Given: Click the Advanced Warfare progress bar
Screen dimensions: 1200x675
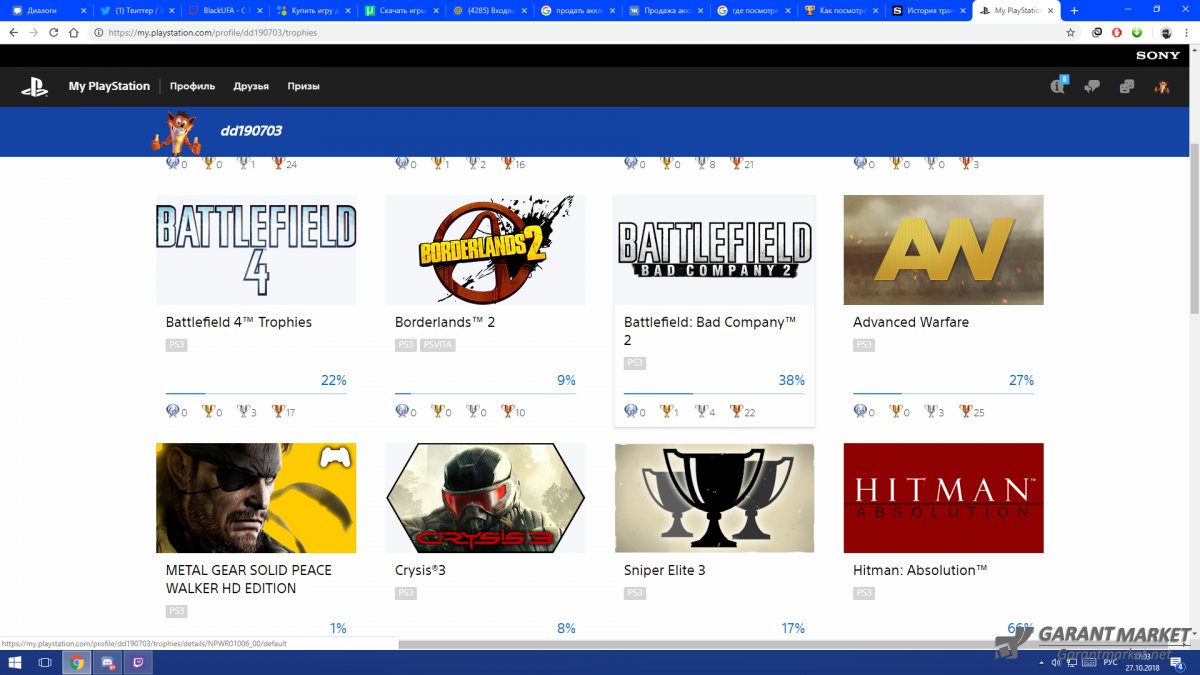Looking at the screenshot, I should (x=943, y=393).
